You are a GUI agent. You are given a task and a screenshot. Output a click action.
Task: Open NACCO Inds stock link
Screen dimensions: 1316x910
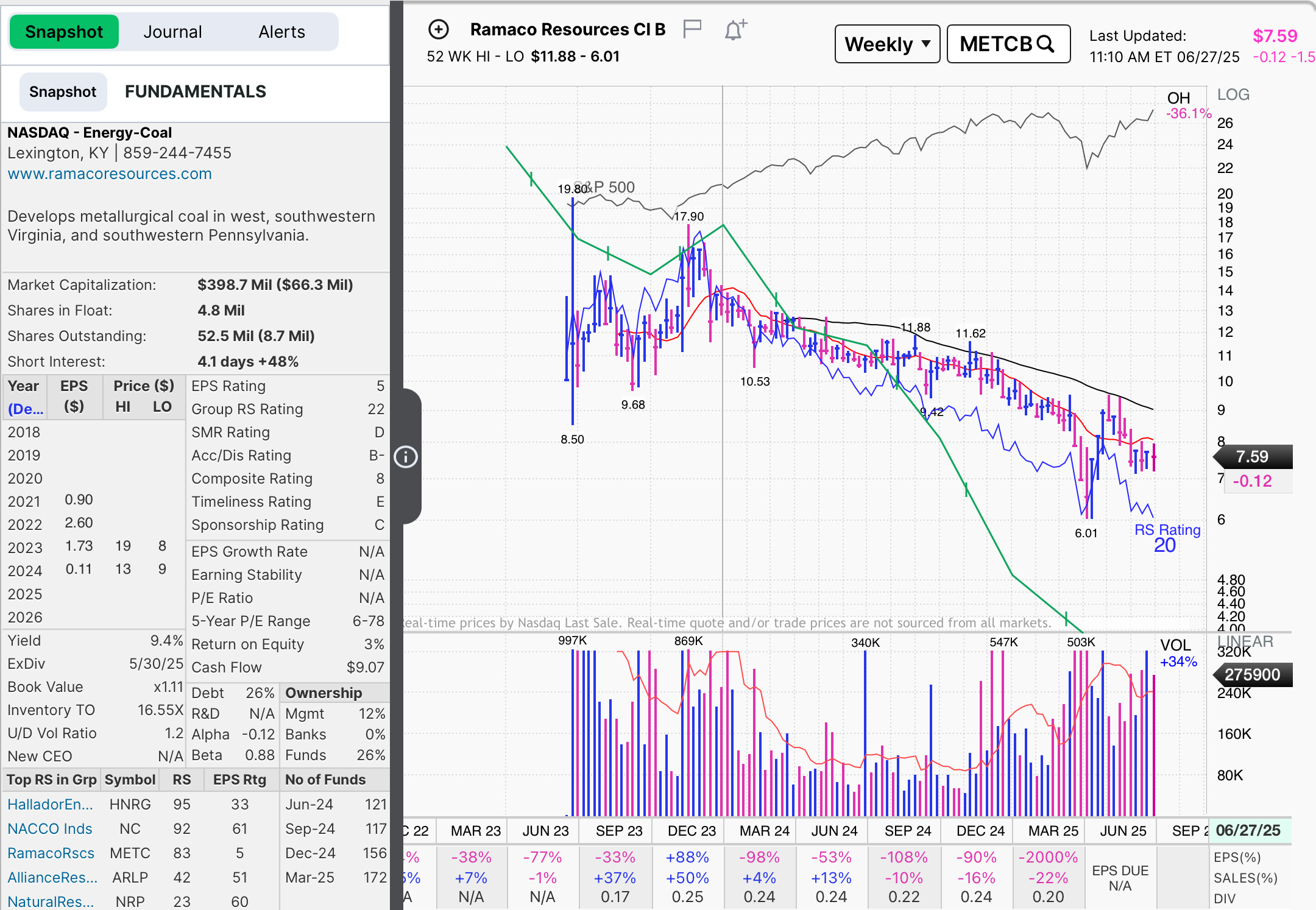[x=50, y=829]
